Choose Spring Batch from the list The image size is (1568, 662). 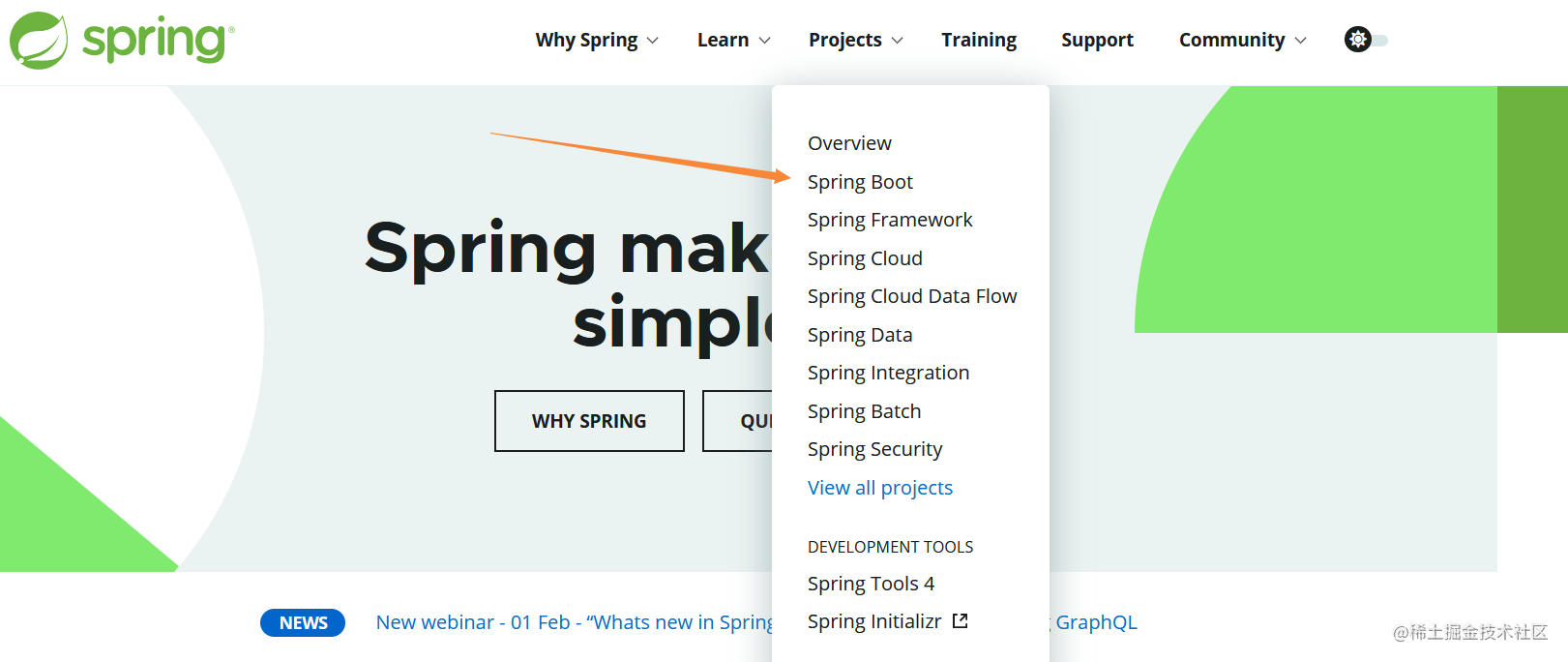864,411
